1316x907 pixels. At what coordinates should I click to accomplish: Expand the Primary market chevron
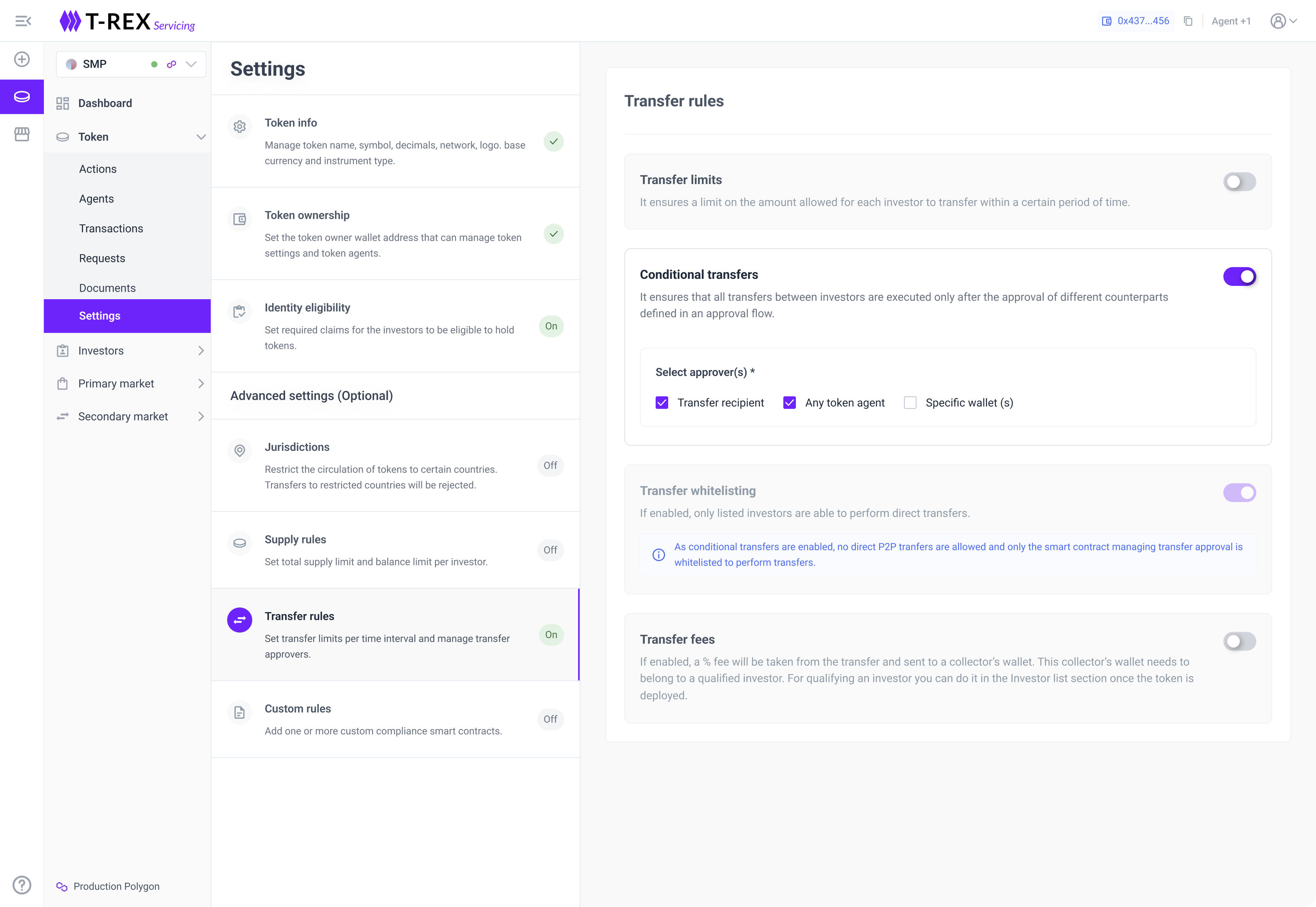[201, 384]
